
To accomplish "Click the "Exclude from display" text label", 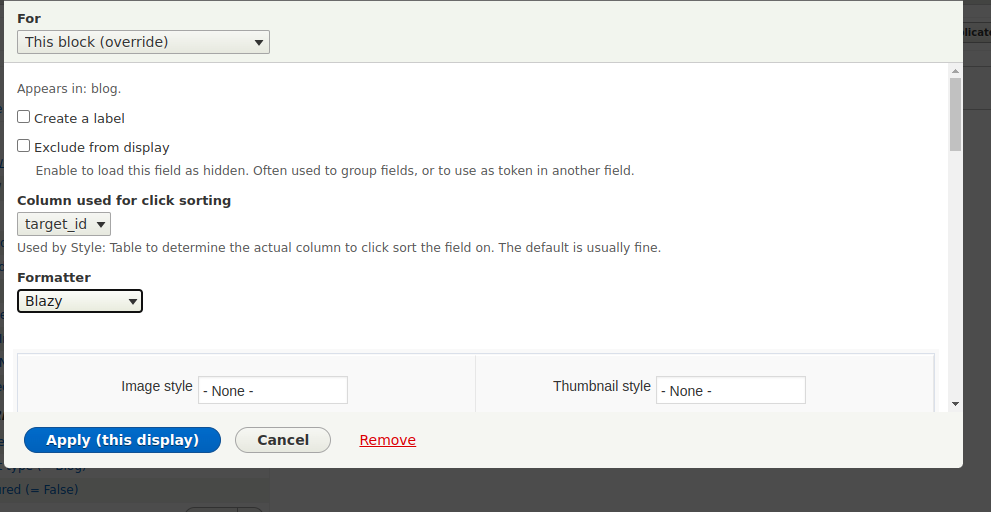I will pos(102,147).
